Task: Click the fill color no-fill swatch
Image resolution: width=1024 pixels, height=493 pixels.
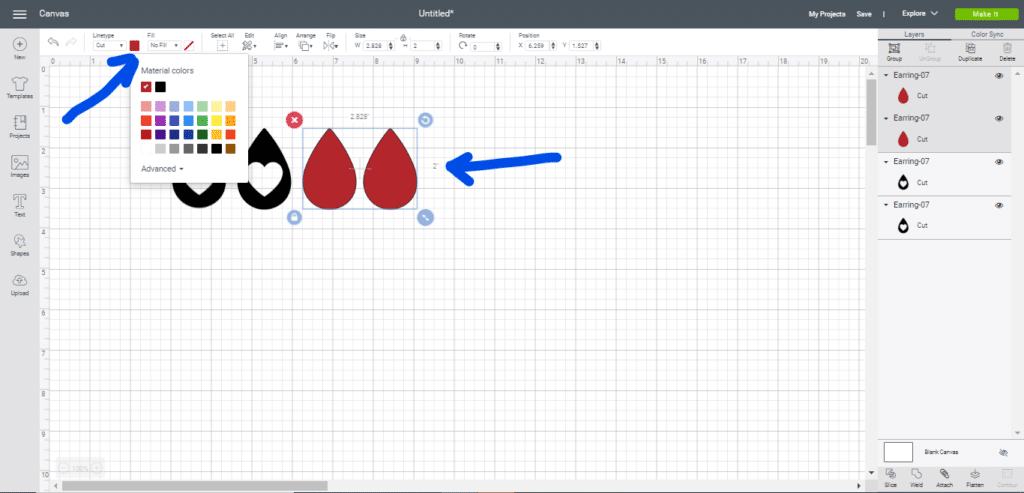Action: point(189,46)
